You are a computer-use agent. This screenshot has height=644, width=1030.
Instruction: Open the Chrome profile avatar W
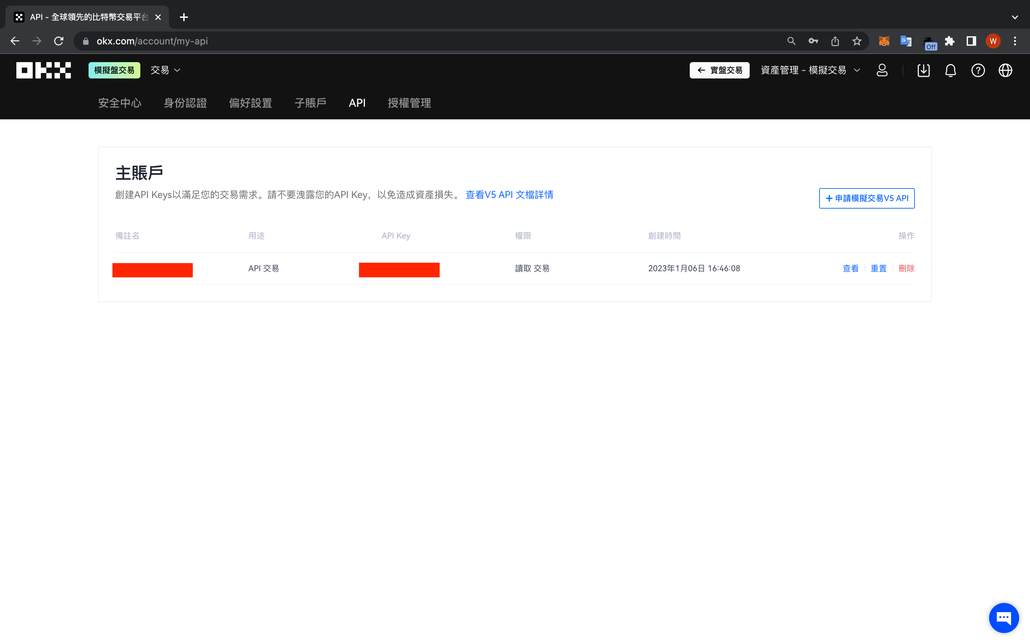coord(993,41)
